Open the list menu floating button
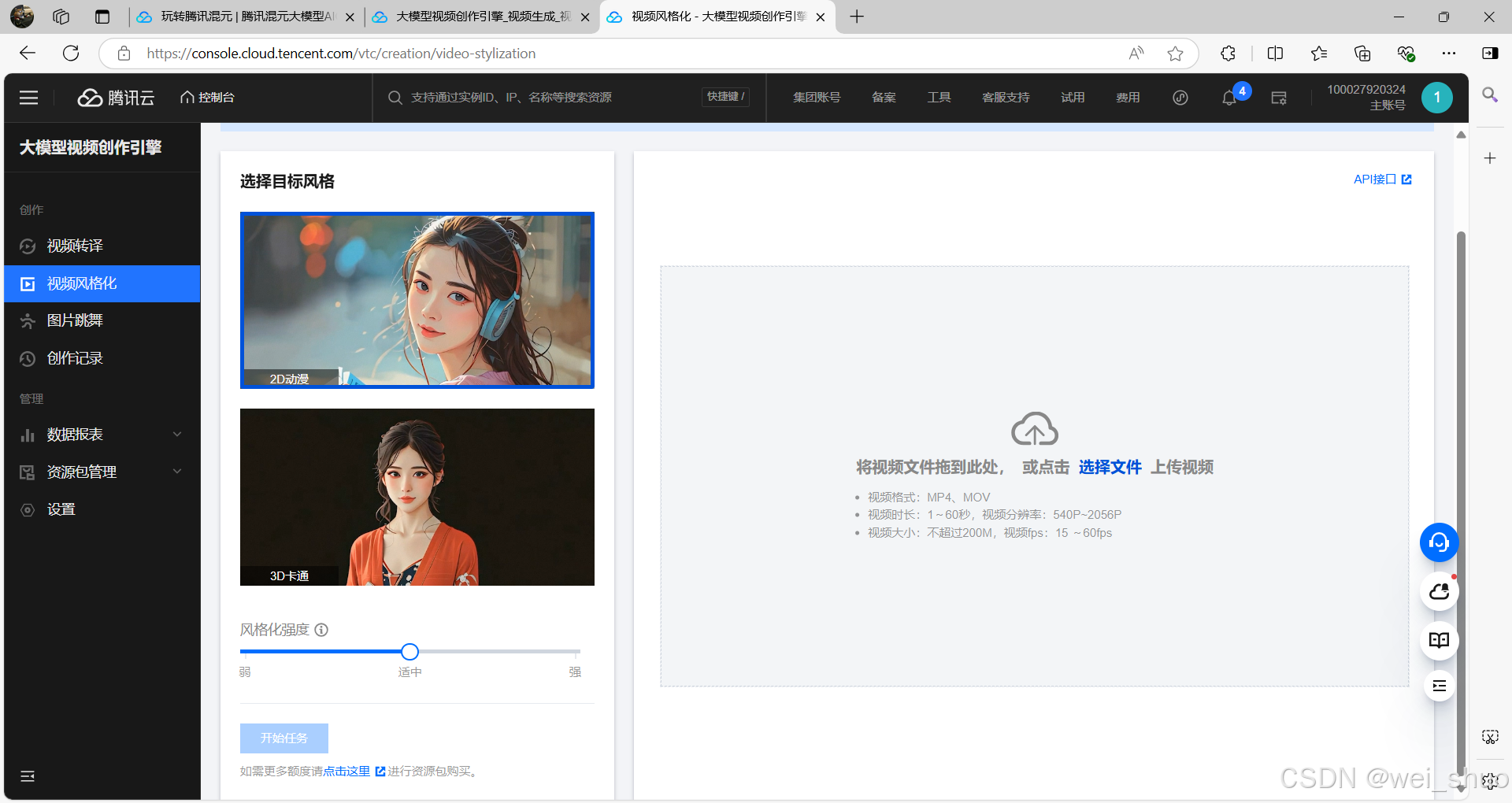 (x=1439, y=686)
